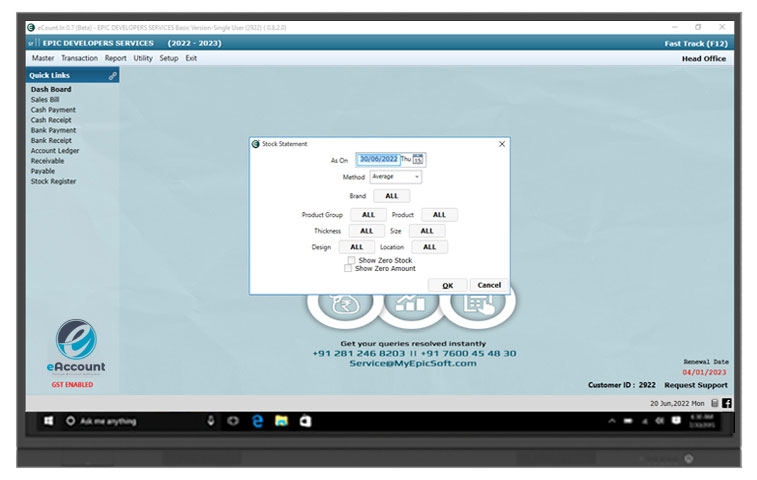Open Bank Payment quick link
Image resolution: width=757 pixels, height=480 pixels.
click(x=53, y=130)
